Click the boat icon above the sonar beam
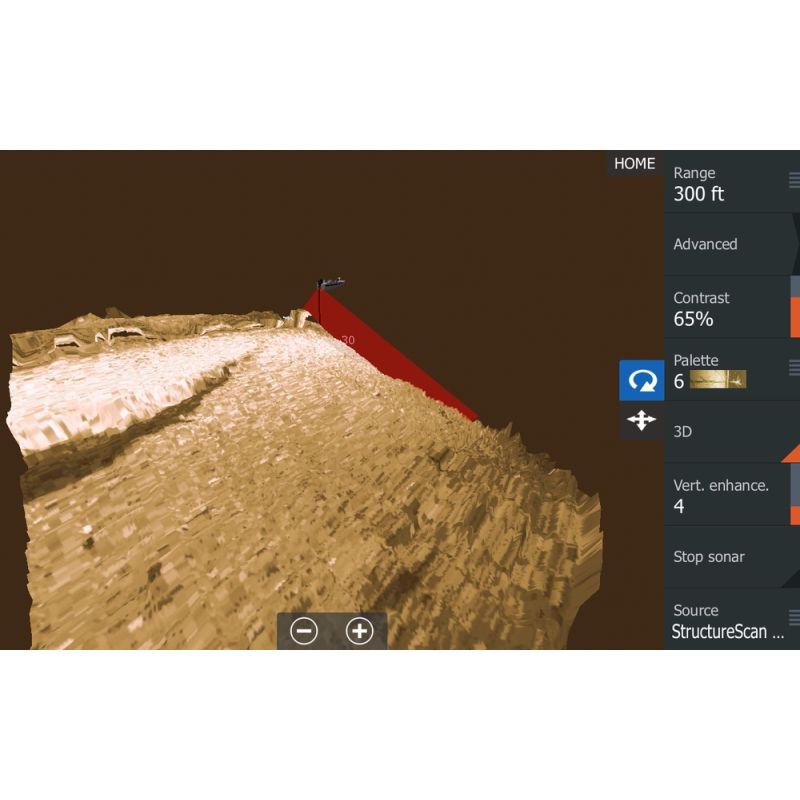The height and width of the screenshot is (800, 800). click(x=330, y=284)
